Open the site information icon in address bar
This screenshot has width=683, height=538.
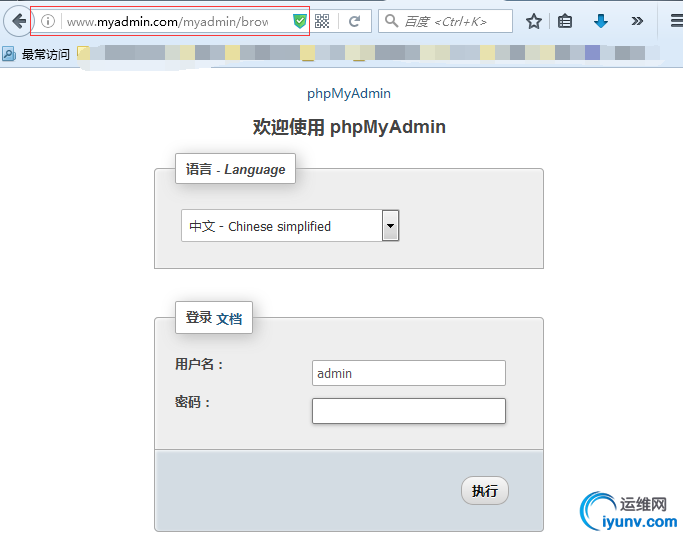[48, 21]
